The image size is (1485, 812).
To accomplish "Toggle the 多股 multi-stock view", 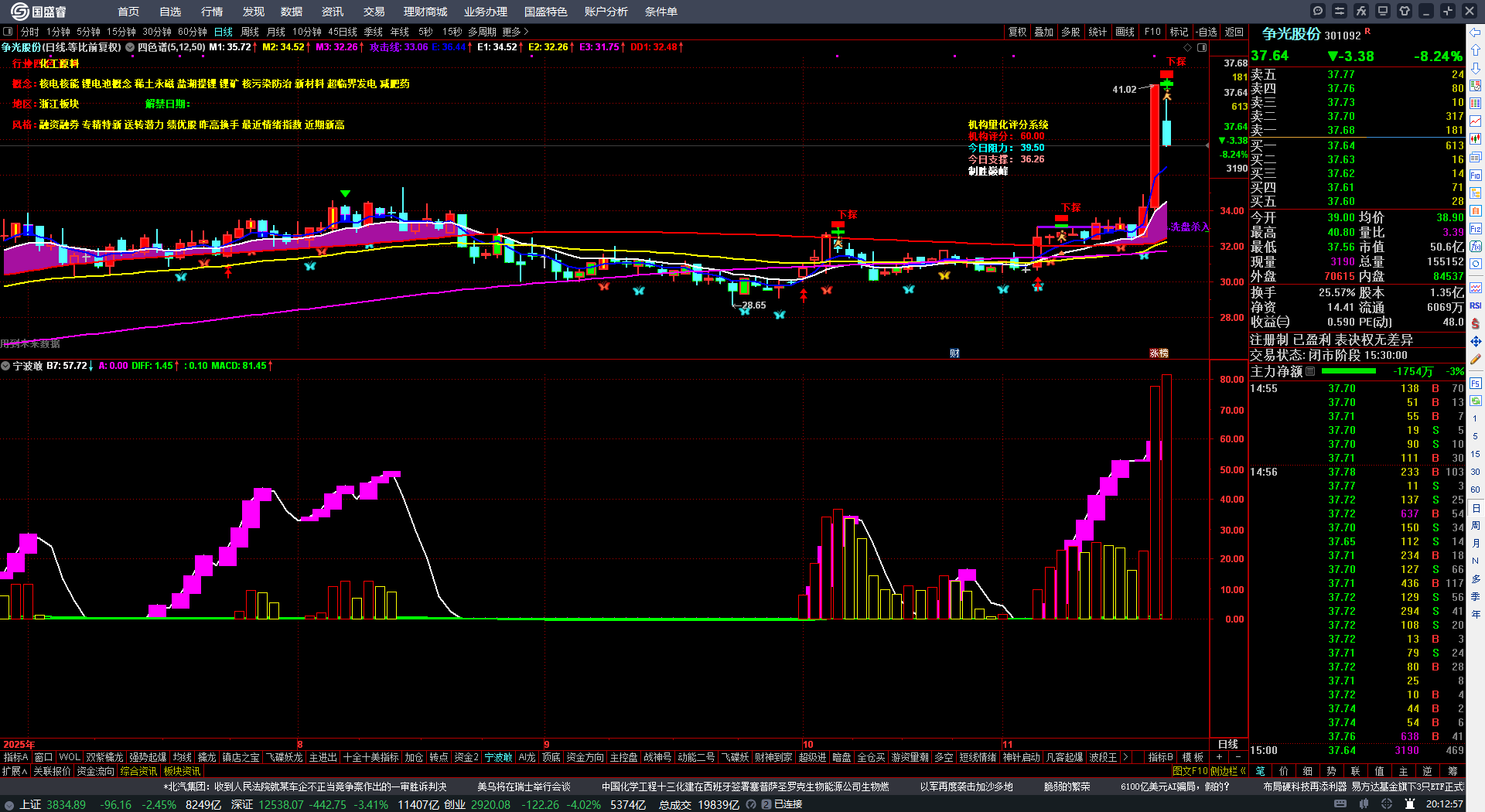I will point(1070,32).
